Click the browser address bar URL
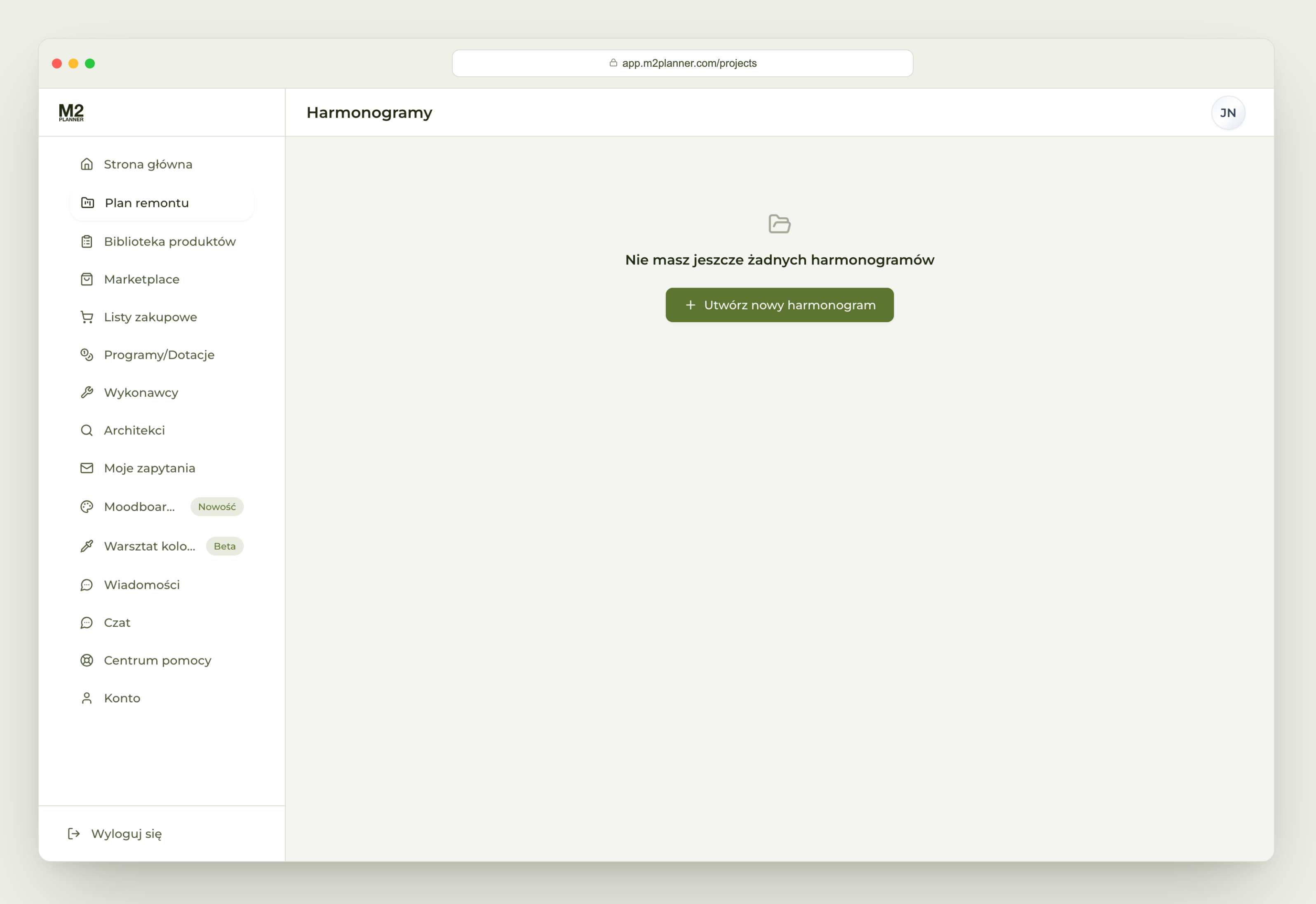Viewport: 1316px width, 904px height. pos(689,64)
